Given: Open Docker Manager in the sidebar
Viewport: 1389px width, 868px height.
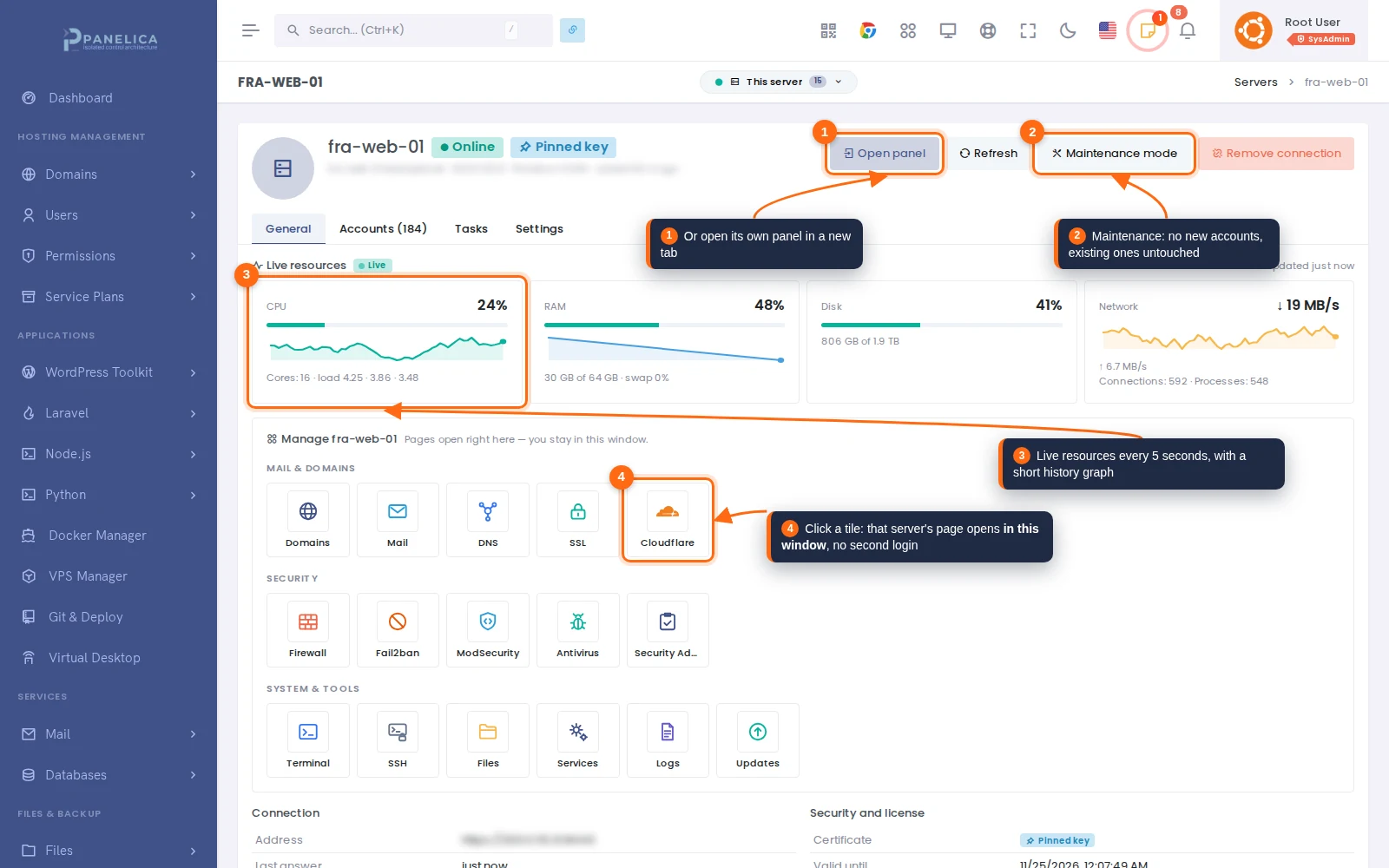Looking at the screenshot, I should [x=109, y=536].
